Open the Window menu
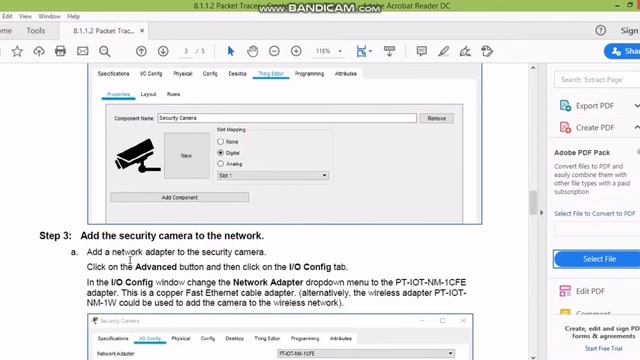640x360 pixels. [x=49, y=16]
